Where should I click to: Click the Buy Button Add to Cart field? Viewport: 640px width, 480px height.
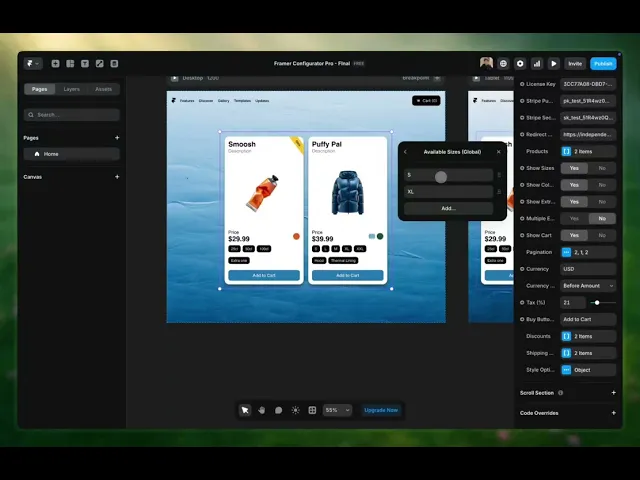[x=588, y=319]
